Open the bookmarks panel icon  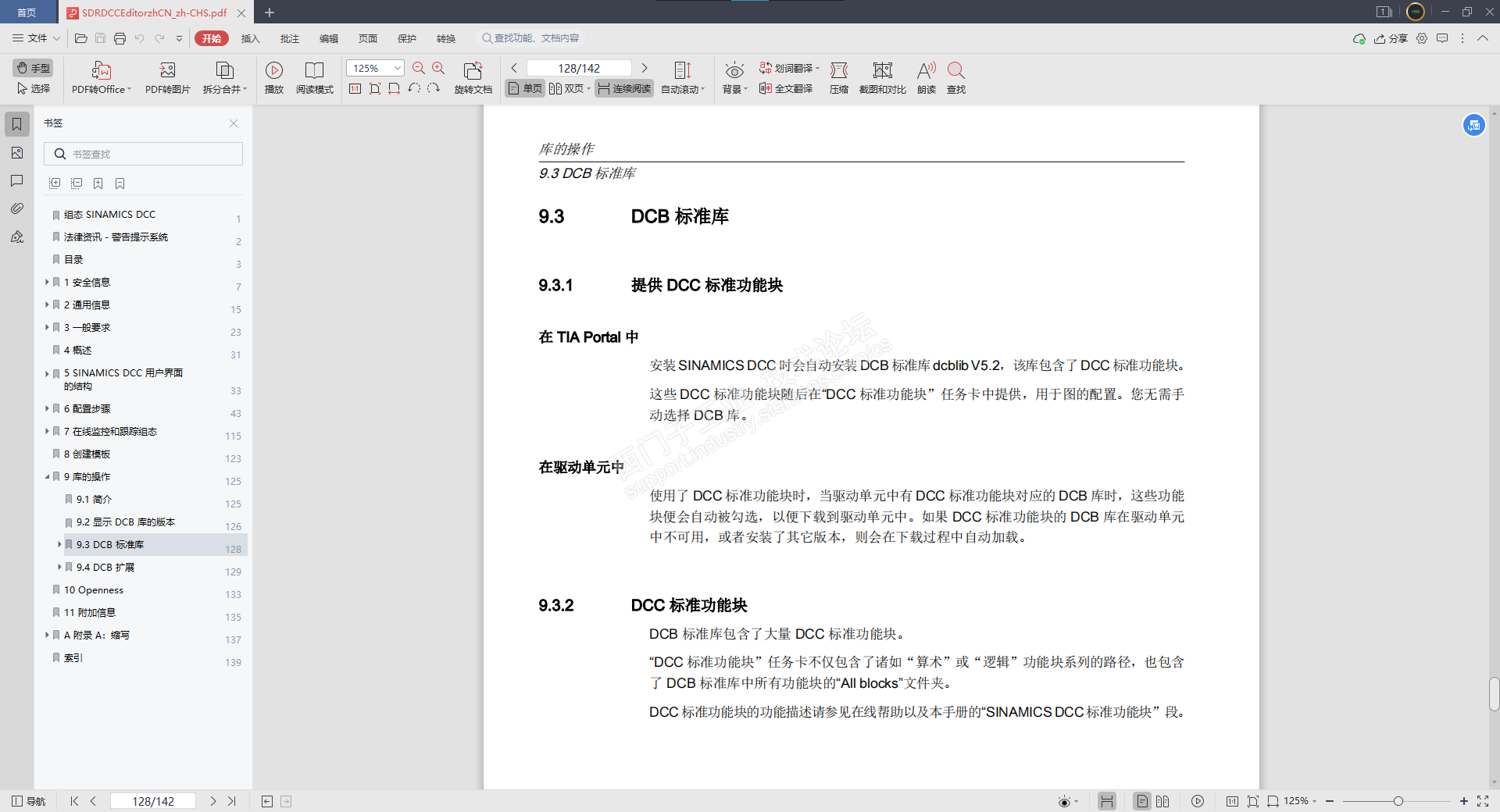tap(16, 124)
